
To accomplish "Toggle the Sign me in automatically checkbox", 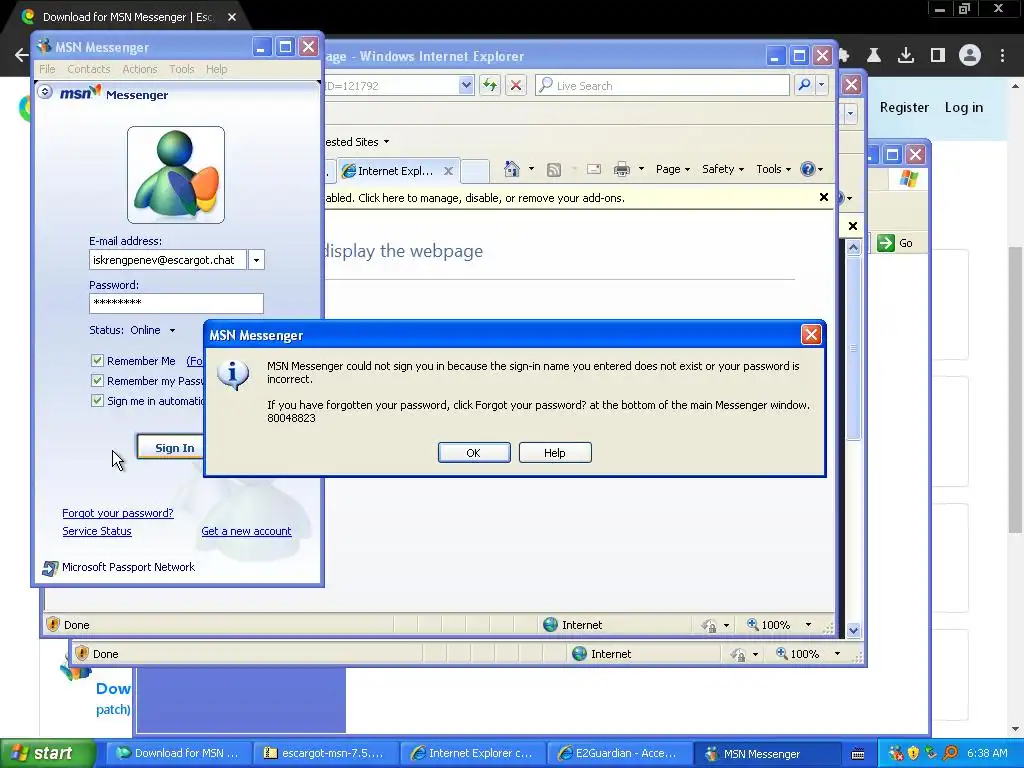I will (x=97, y=401).
